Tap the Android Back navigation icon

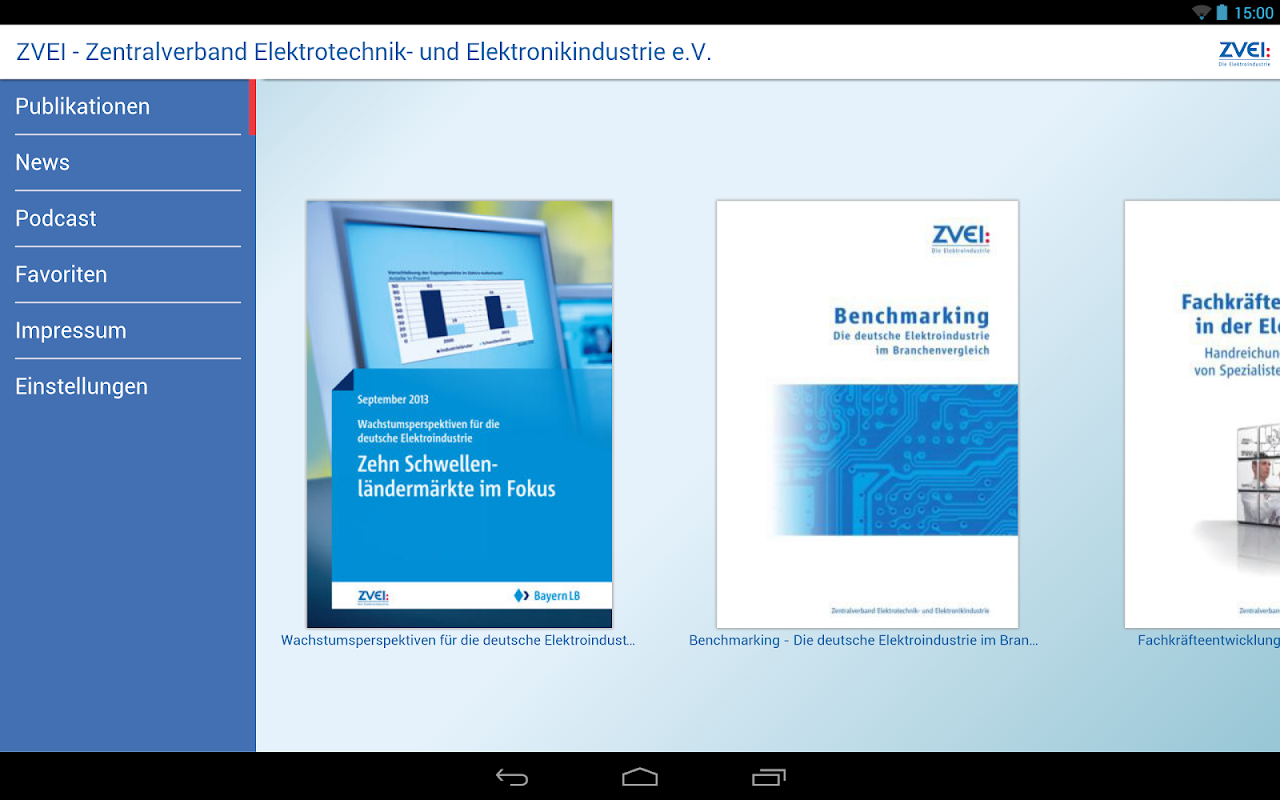click(512, 777)
